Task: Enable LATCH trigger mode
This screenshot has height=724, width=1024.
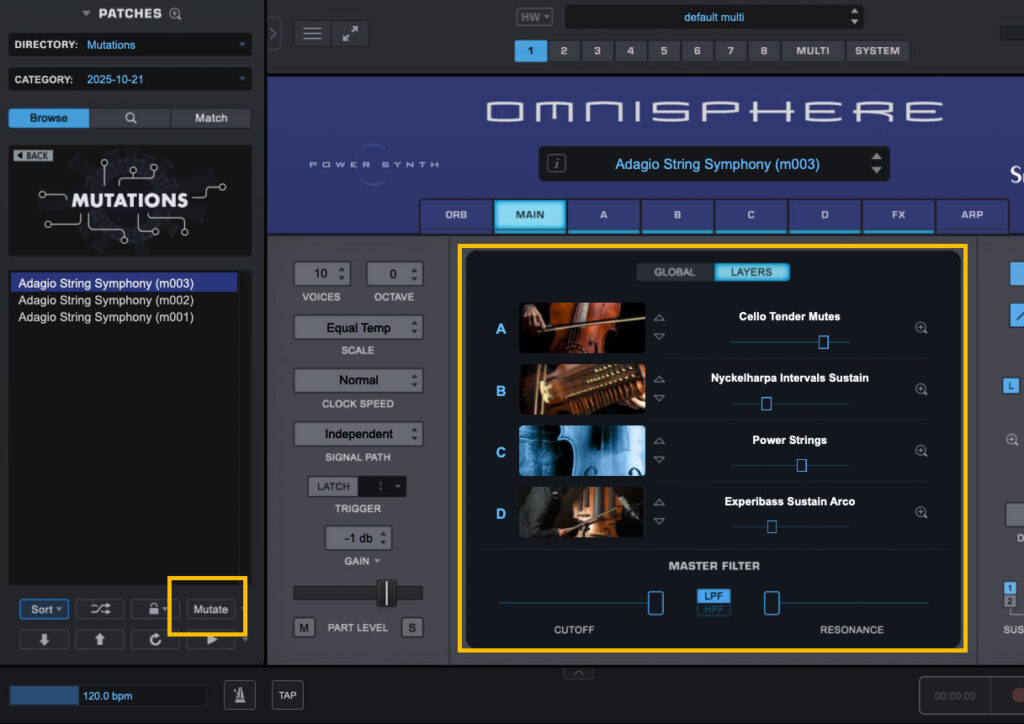Action: [331, 486]
